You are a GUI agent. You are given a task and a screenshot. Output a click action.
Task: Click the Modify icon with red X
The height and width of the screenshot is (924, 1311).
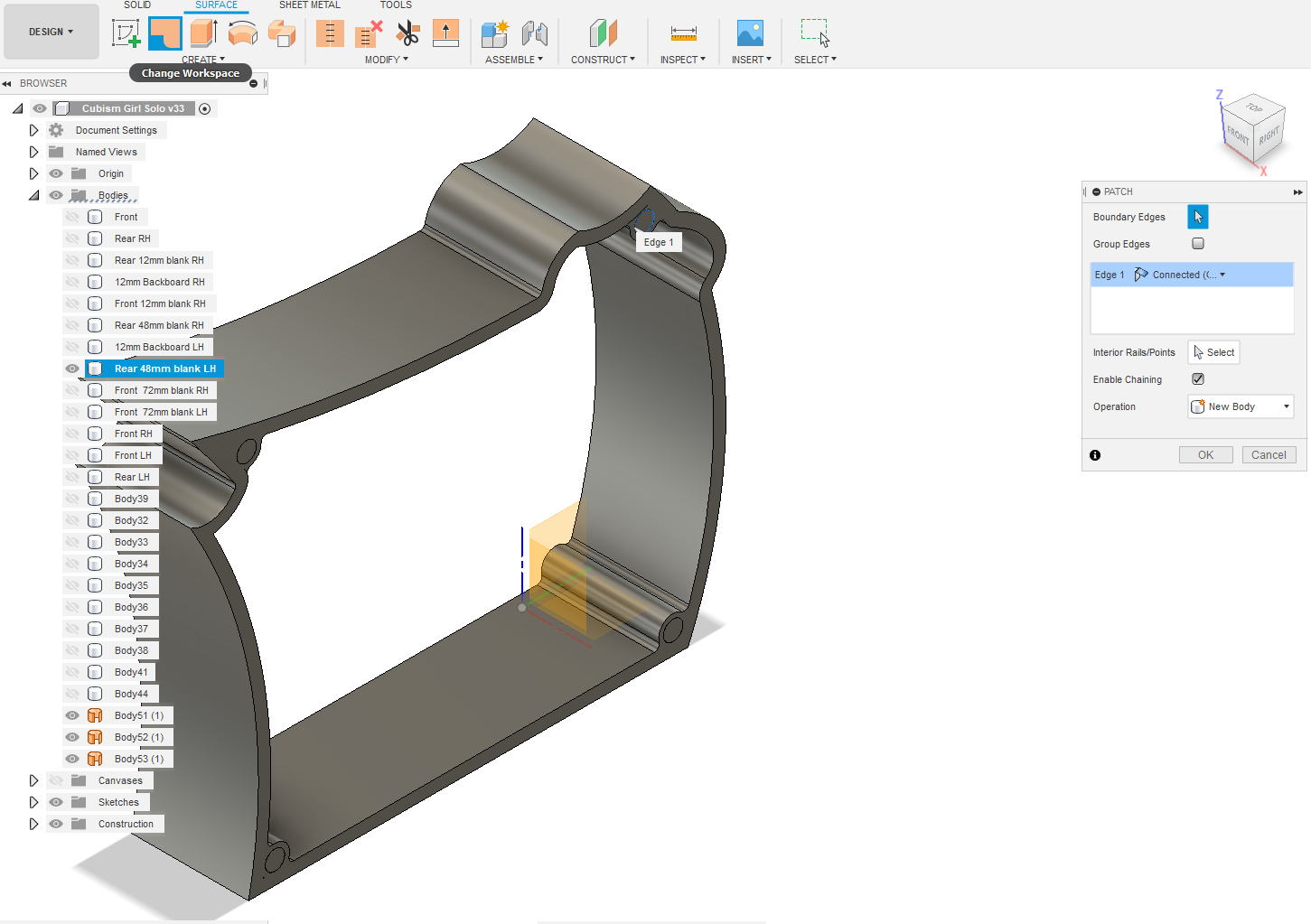[369, 33]
